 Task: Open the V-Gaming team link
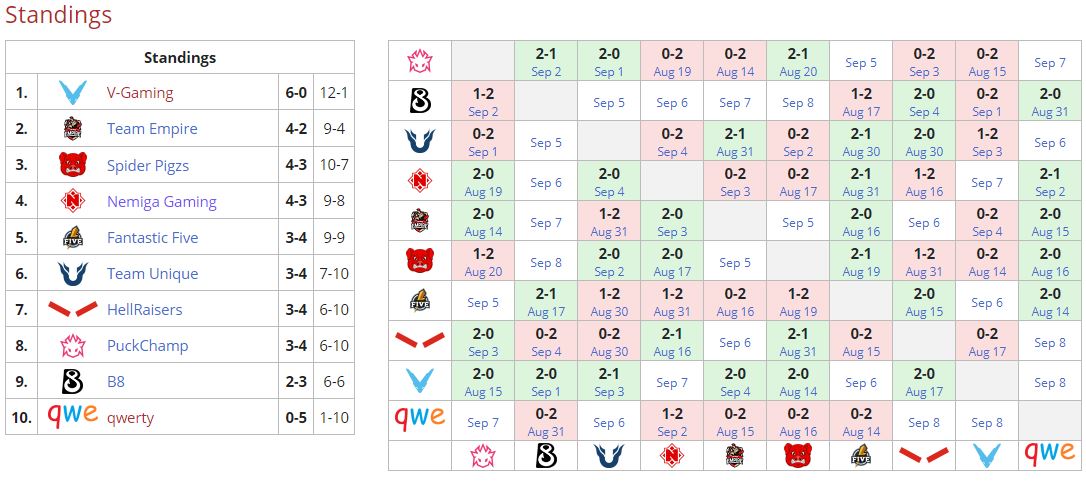coord(140,93)
